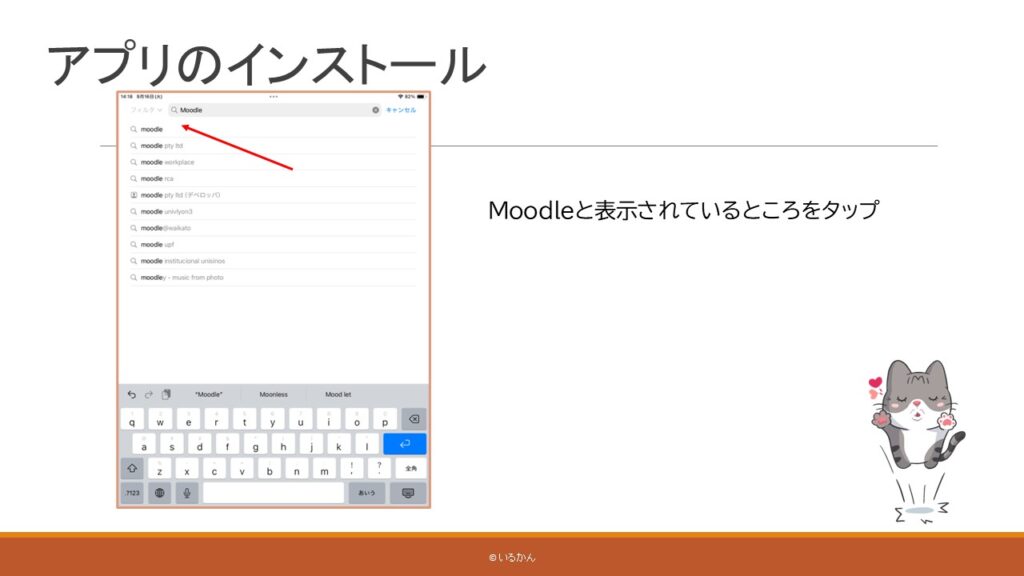Toggle the 全角 full-width key

410,468
